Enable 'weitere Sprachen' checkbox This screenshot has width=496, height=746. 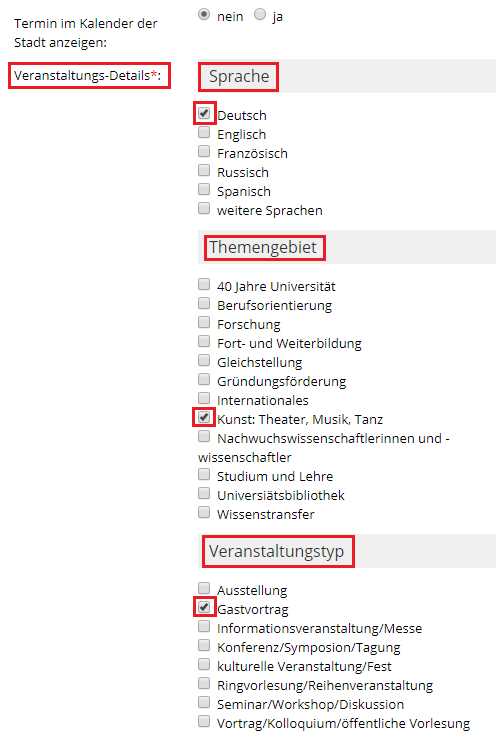tap(204, 208)
